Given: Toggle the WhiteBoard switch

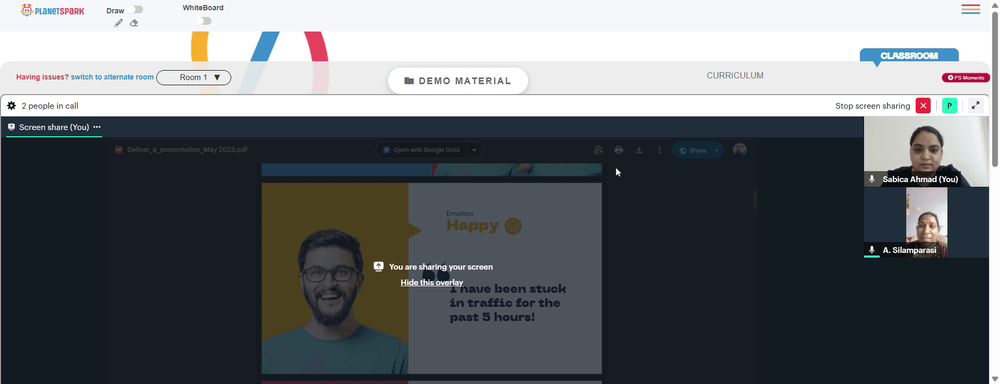Looking at the screenshot, I should tap(203, 20).
